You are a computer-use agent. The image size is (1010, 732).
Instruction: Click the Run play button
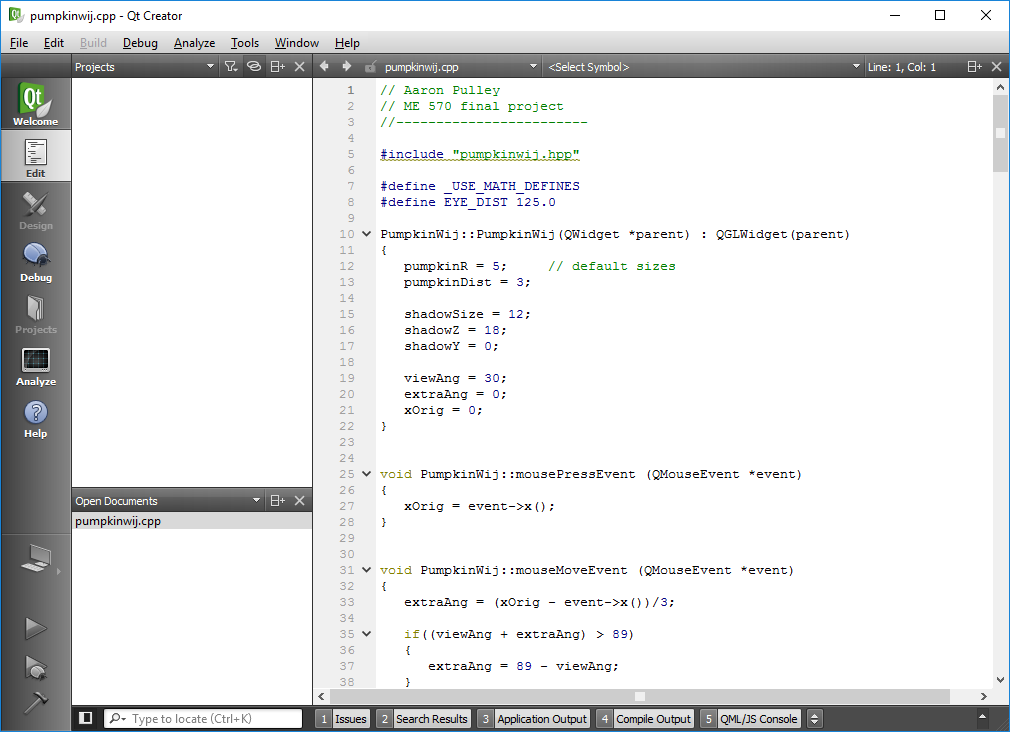pyautogui.click(x=35, y=628)
